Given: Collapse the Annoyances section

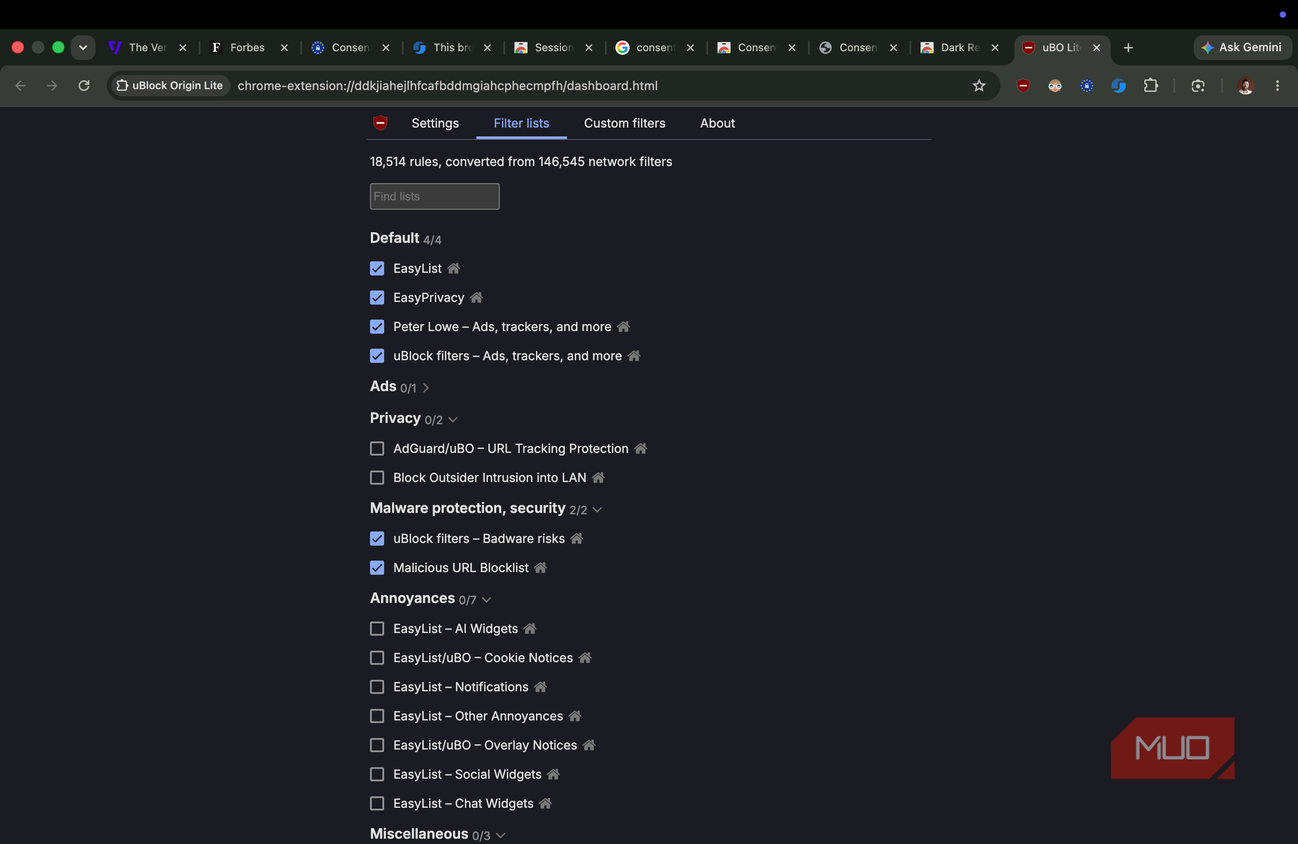Looking at the screenshot, I should point(486,600).
